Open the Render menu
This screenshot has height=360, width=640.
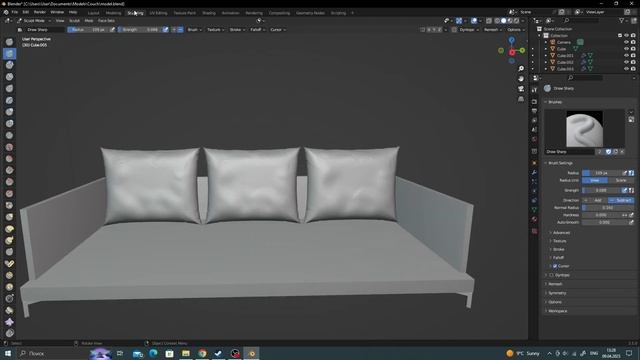40,12
